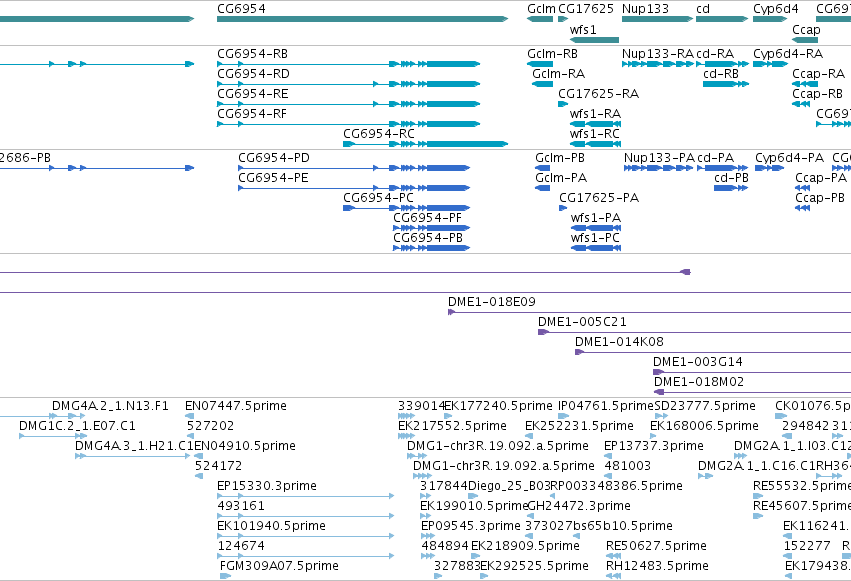851x581 pixels.
Task: Select the CG17625 gene label
Action: click(x=586, y=9)
